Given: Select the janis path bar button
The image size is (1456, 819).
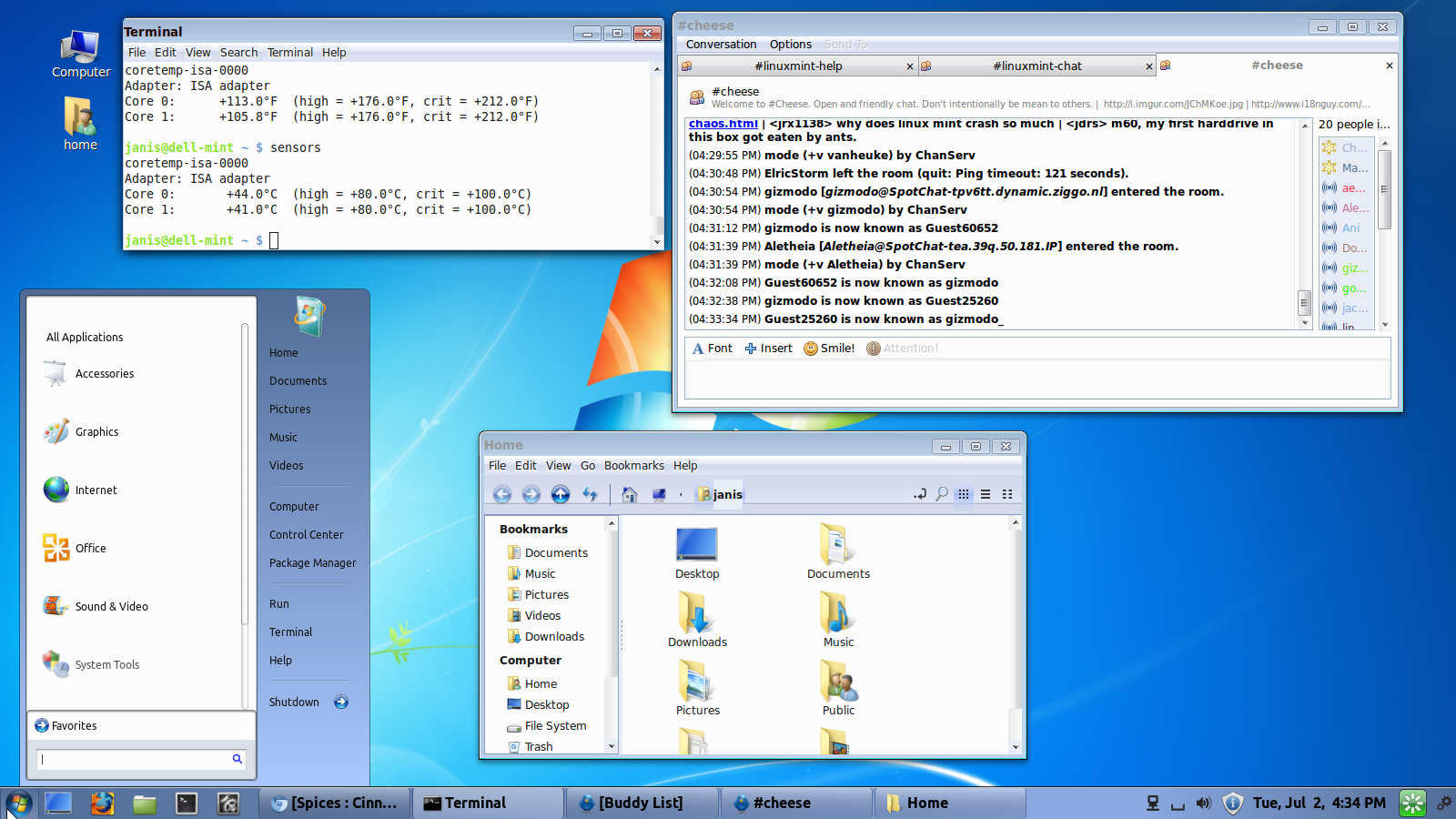Looking at the screenshot, I should click(x=720, y=494).
